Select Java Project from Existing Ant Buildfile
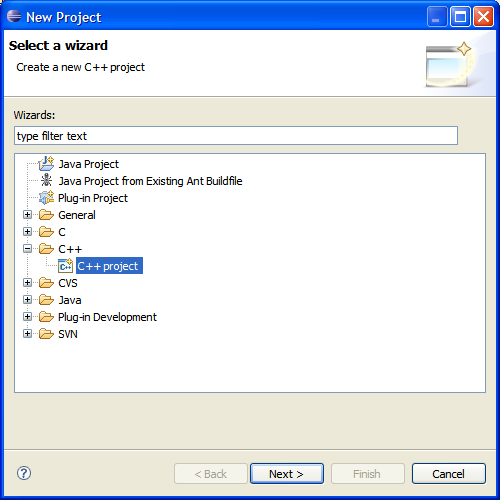The width and height of the screenshot is (500, 500). [150, 181]
